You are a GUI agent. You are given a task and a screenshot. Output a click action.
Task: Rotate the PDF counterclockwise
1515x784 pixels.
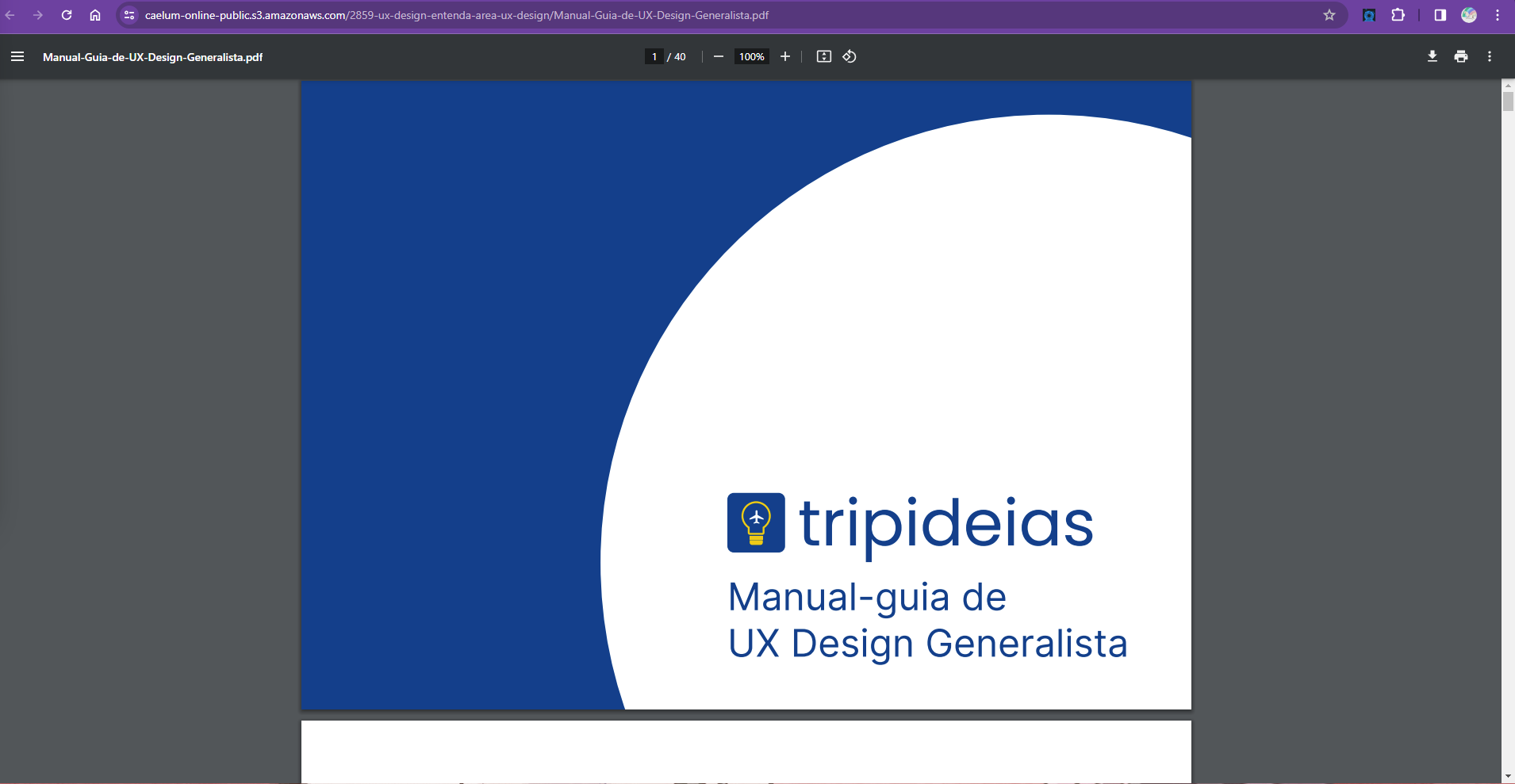pyautogui.click(x=850, y=56)
